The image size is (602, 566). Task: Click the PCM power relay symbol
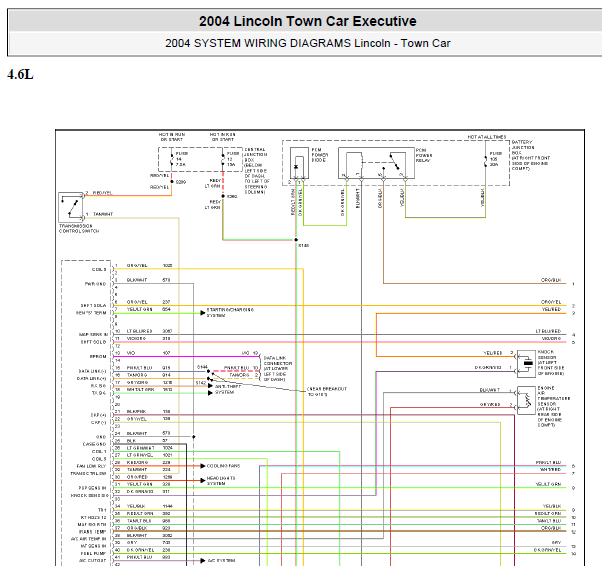pos(376,163)
